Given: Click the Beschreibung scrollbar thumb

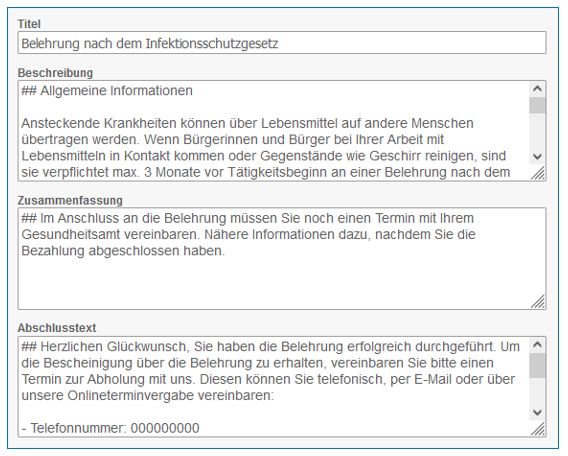Looking at the screenshot, I should click(537, 105).
